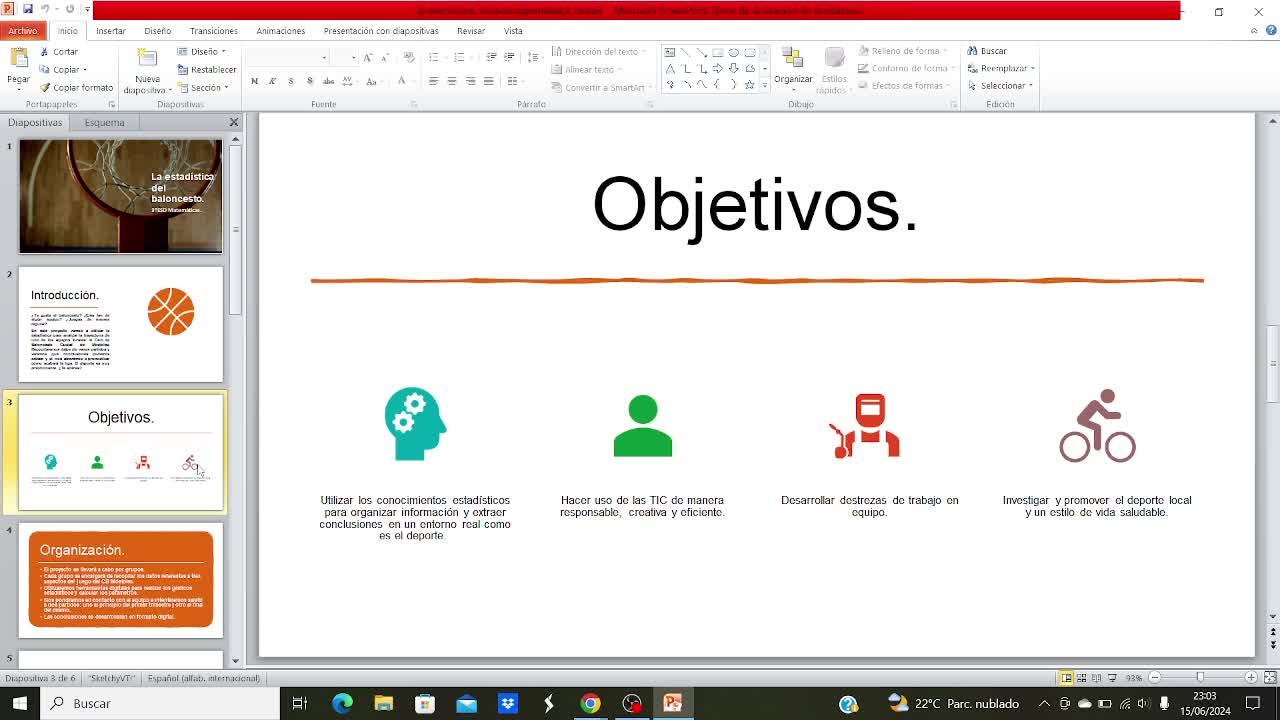
Task: Switch to the Revisar tab
Action: pos(471,31)
